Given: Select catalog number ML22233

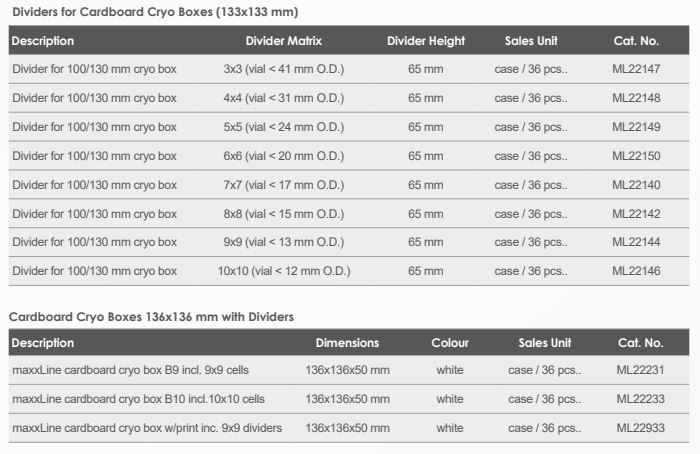Looking at the screenshot, I should pyautogui.click(x=640, y=399).
